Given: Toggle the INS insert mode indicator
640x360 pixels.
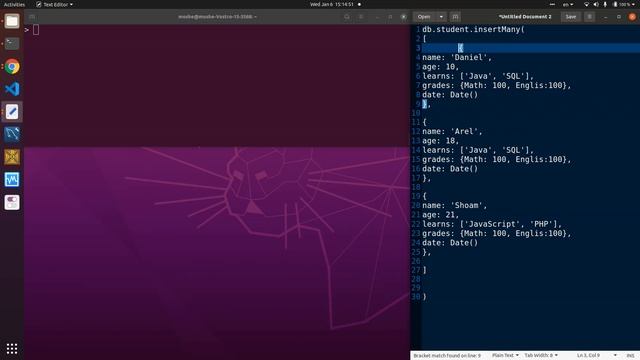Looking at the screenshot, I should (631, 356).
